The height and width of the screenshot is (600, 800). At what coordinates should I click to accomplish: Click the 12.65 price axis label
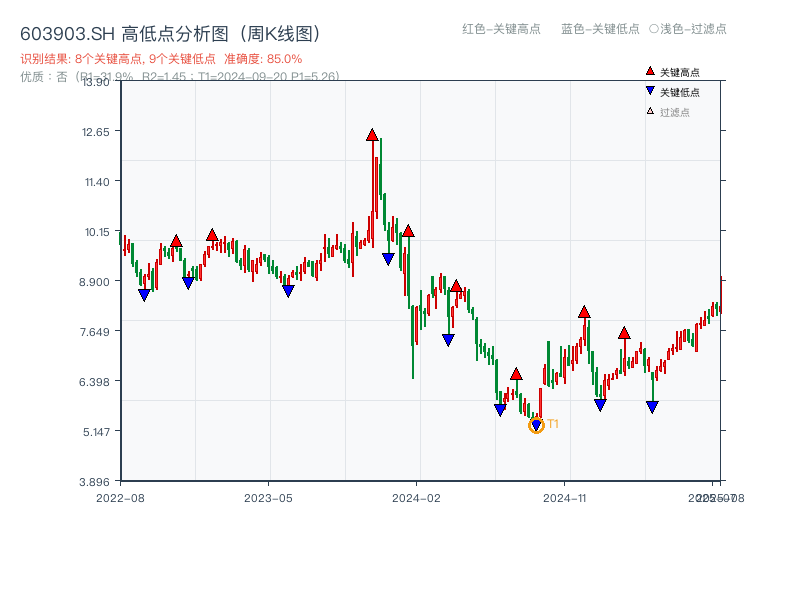click(x=95, y=132)
